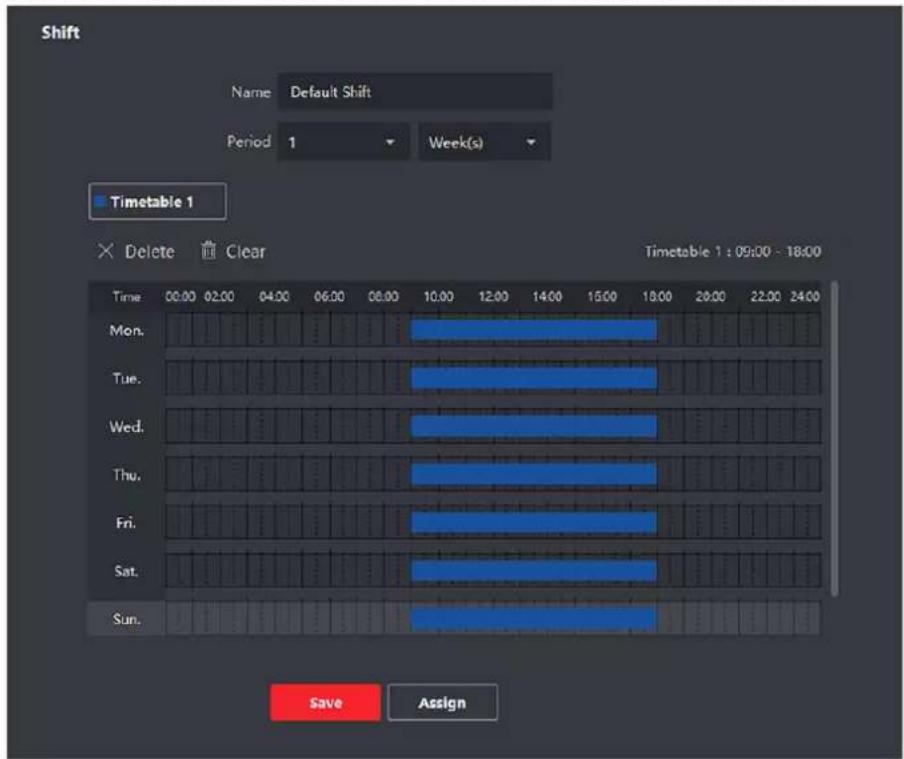
Task: Select Friday's blue shift bar
Action: coord(533,523)
